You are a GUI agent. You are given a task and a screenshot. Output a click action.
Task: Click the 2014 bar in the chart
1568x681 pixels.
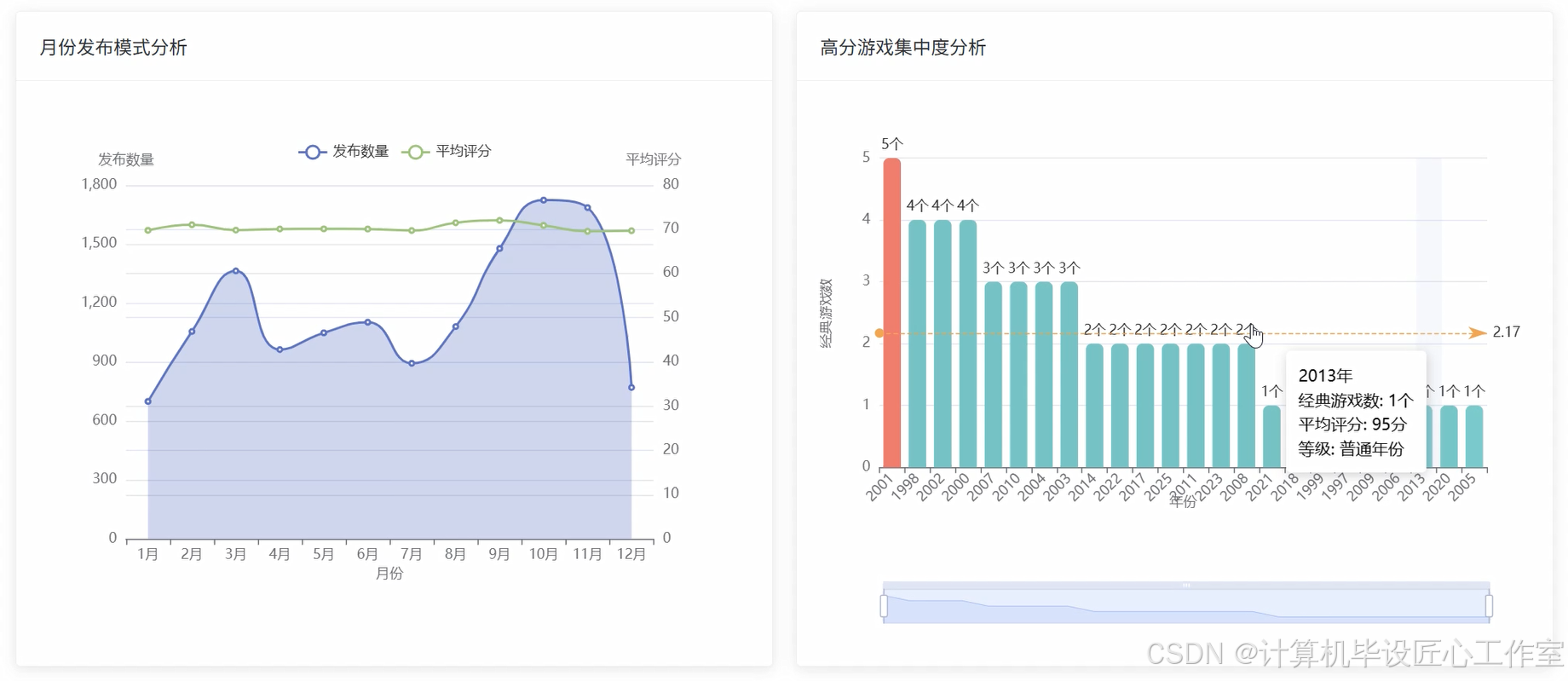pos(1094,406)
